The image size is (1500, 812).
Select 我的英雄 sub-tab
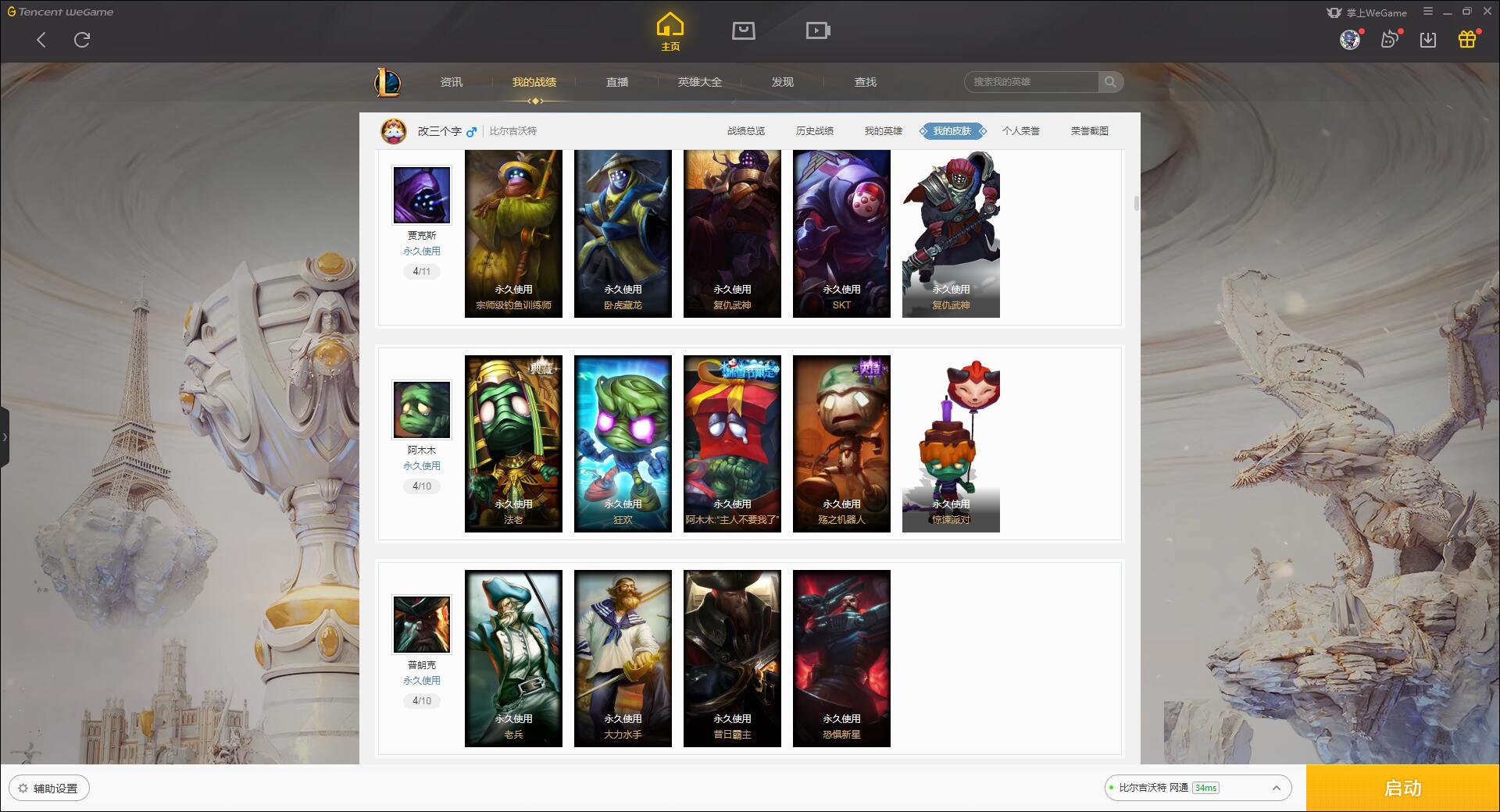click(x=884, y=131)
